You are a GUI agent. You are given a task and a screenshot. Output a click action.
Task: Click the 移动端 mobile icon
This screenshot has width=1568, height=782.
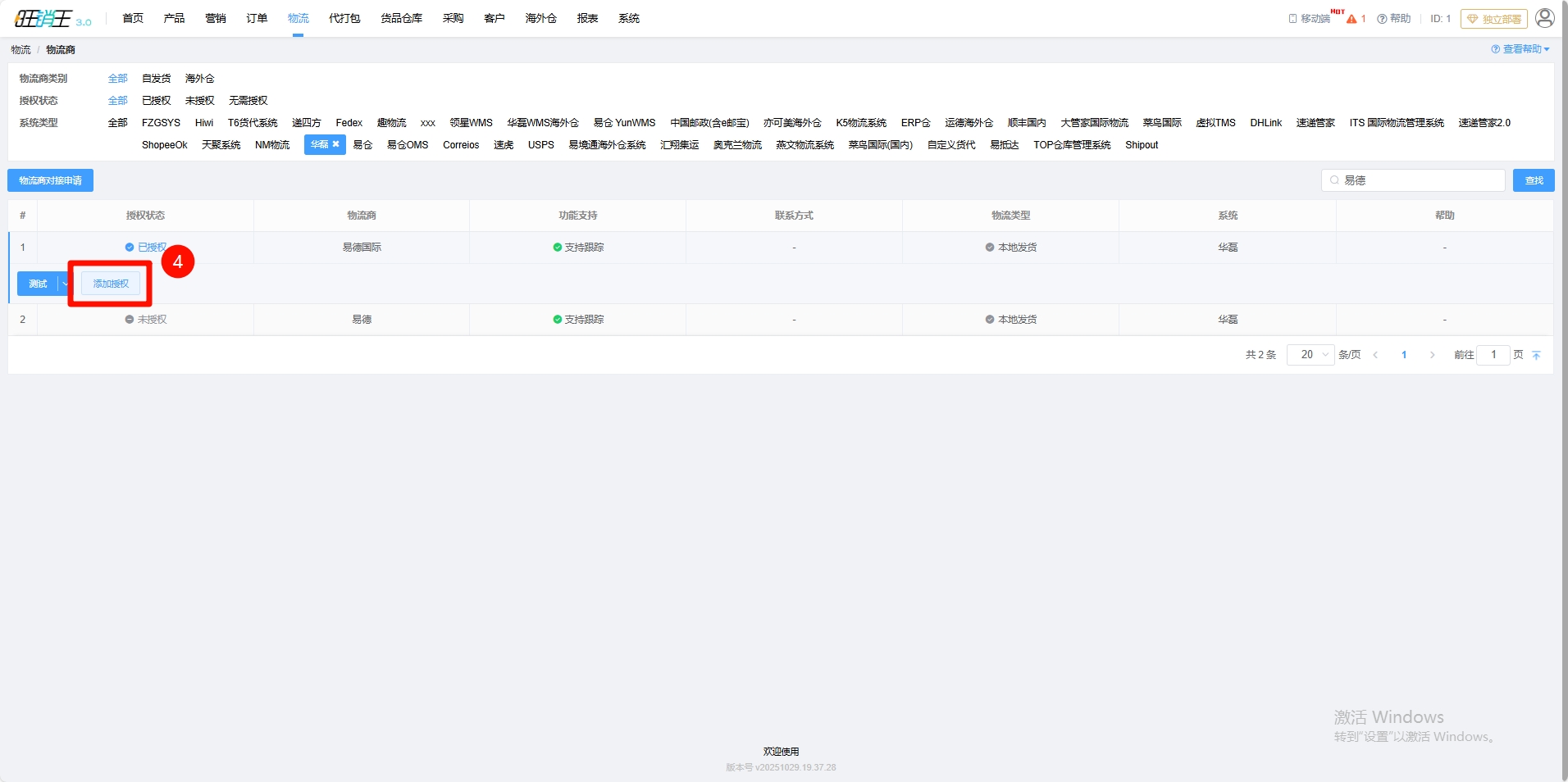(x=1292, y=19)
